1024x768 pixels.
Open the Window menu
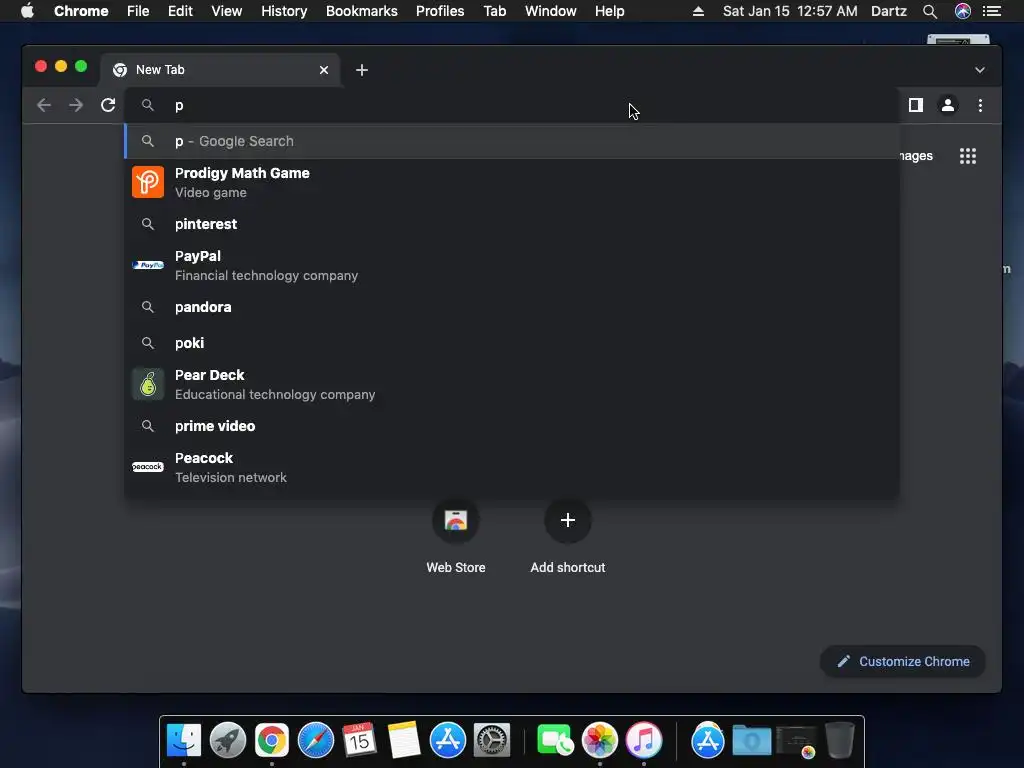coord(551,11)
